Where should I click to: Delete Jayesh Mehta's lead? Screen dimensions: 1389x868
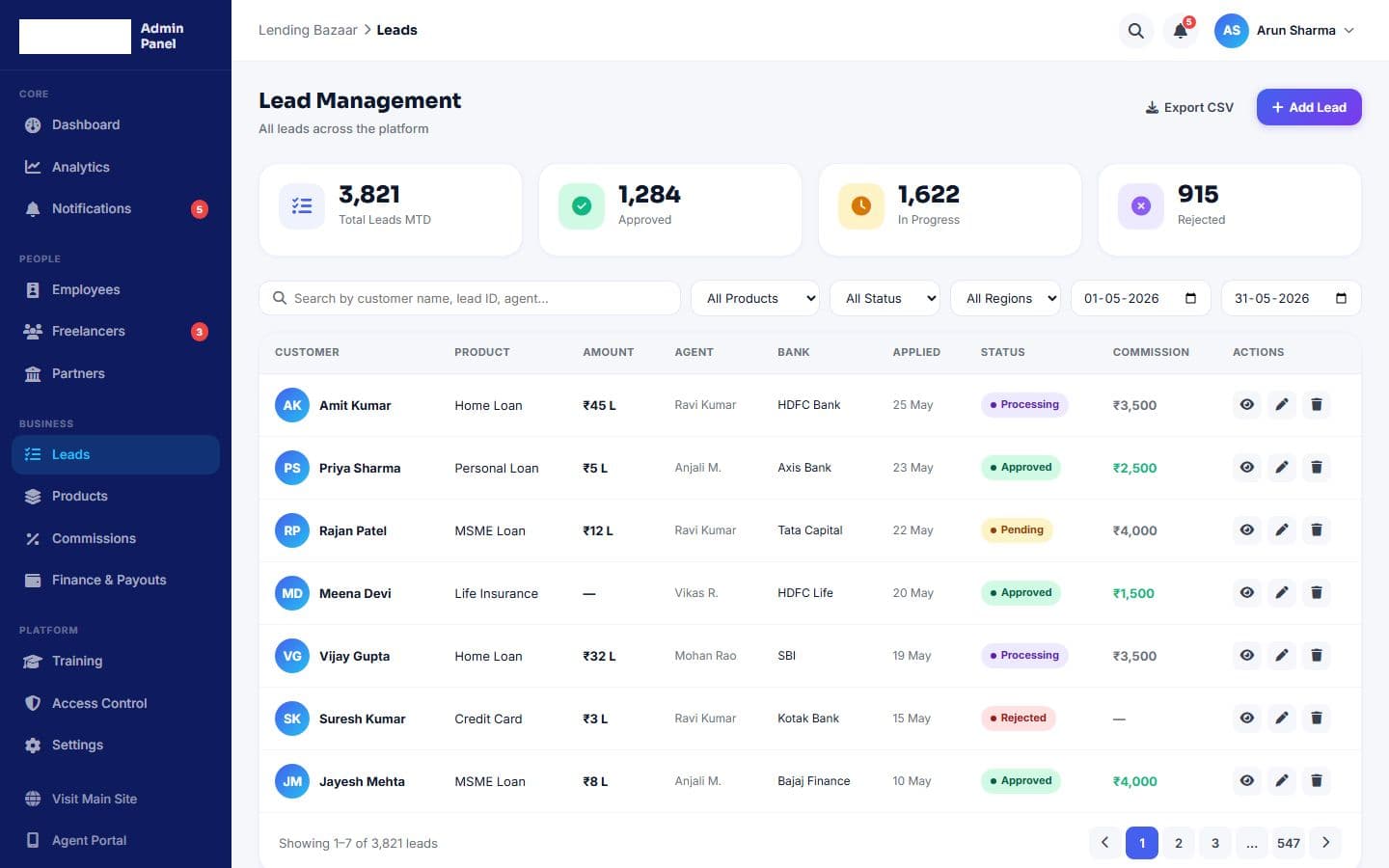1317,781
